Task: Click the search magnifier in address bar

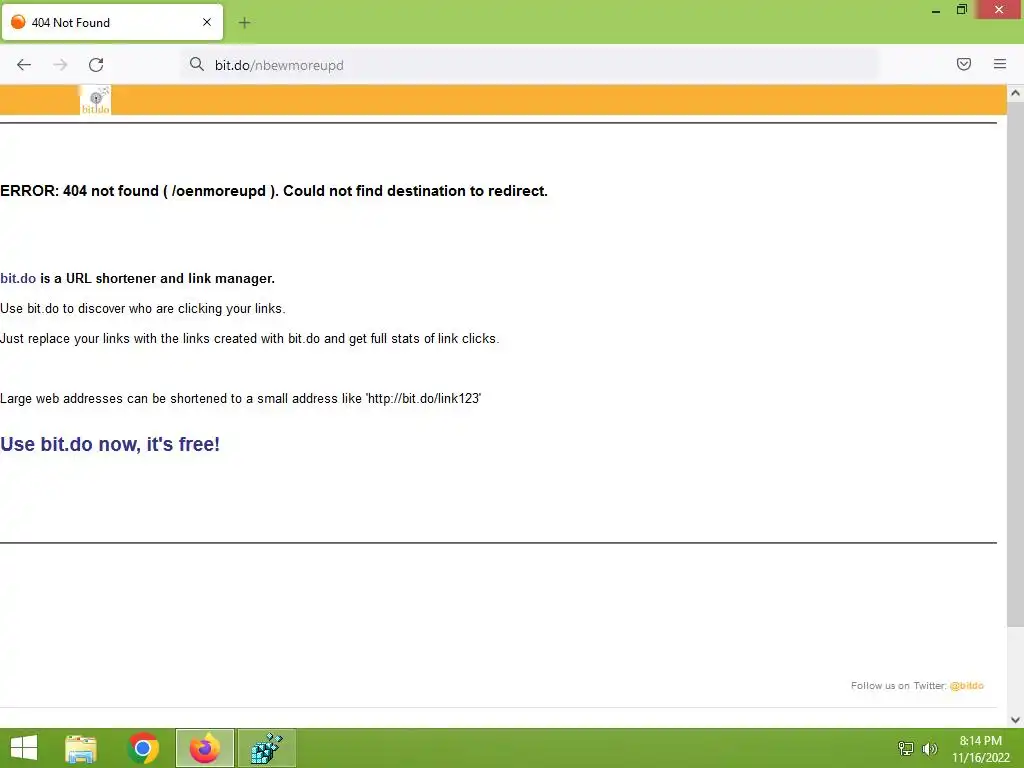Action: click(197, 64)
